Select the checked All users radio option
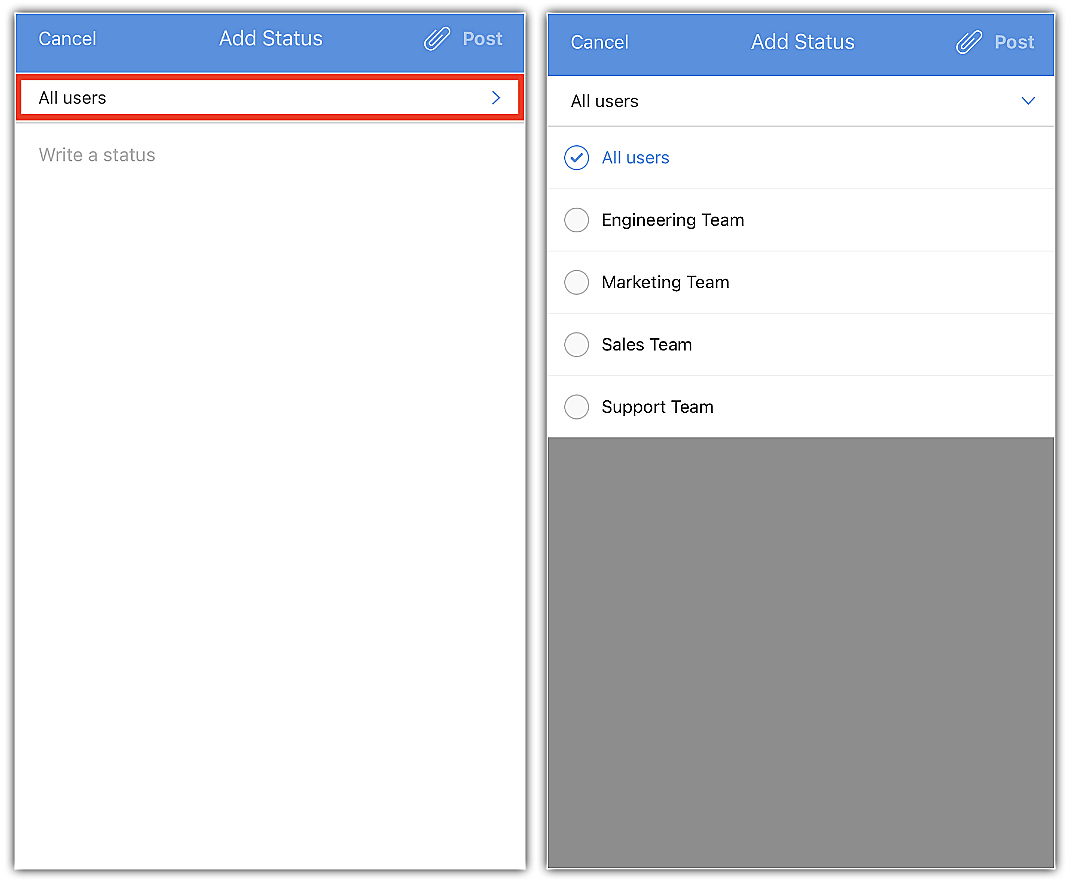The height and width of the screenshot is (884, 1072). 576,158
